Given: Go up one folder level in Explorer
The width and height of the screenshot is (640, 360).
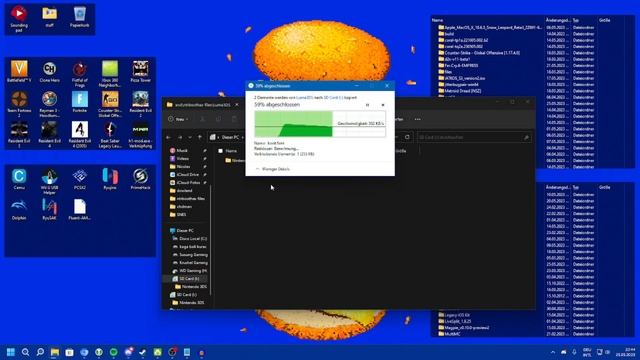Looking at the screenshot, I should coord(200,137).
